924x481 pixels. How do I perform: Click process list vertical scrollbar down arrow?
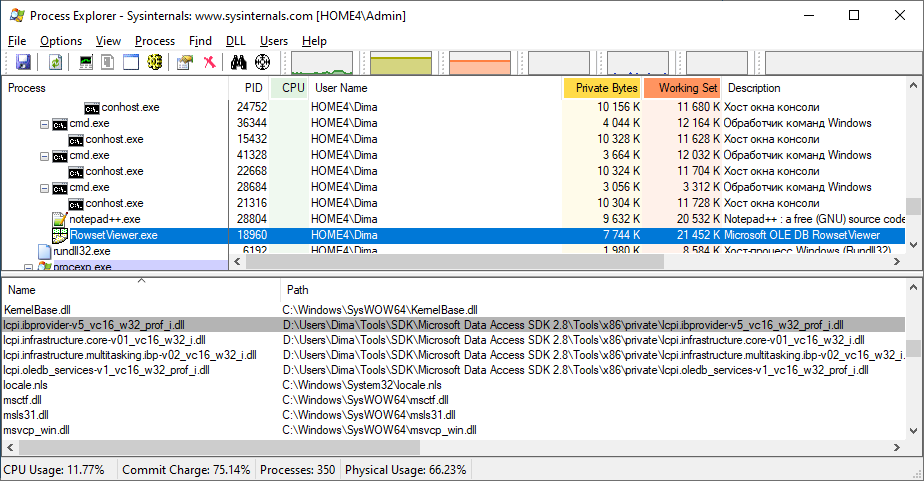pyautogui.click(x=913, y=245)
